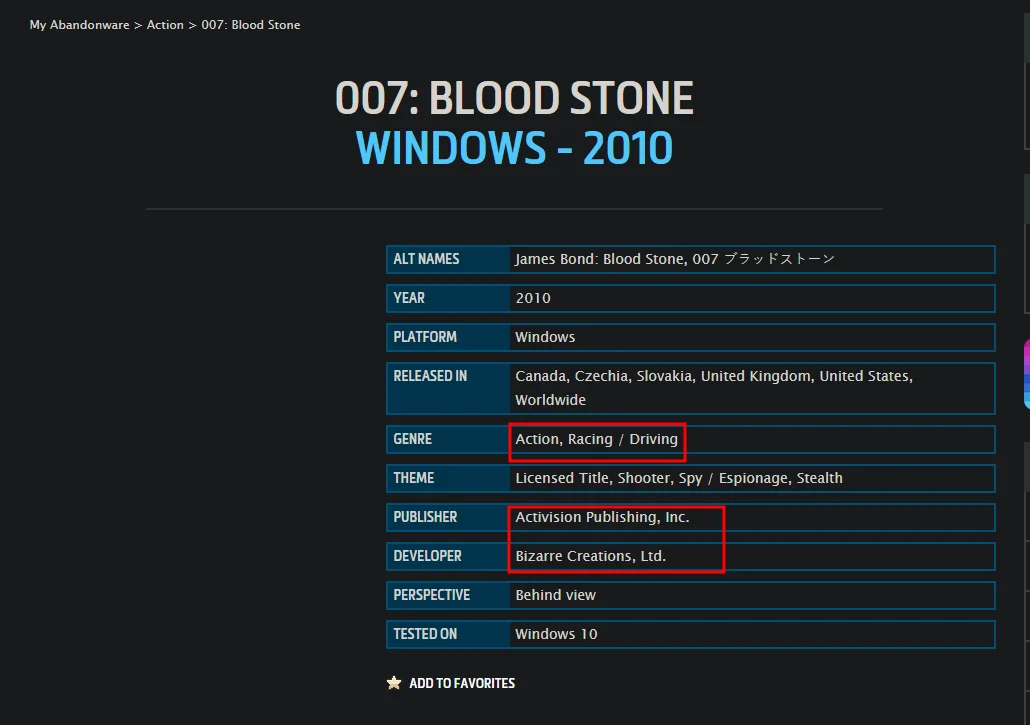This screenshot has width=1030, height=725.
Task: Open the Windows platform link
Action: tap(545, 337)
